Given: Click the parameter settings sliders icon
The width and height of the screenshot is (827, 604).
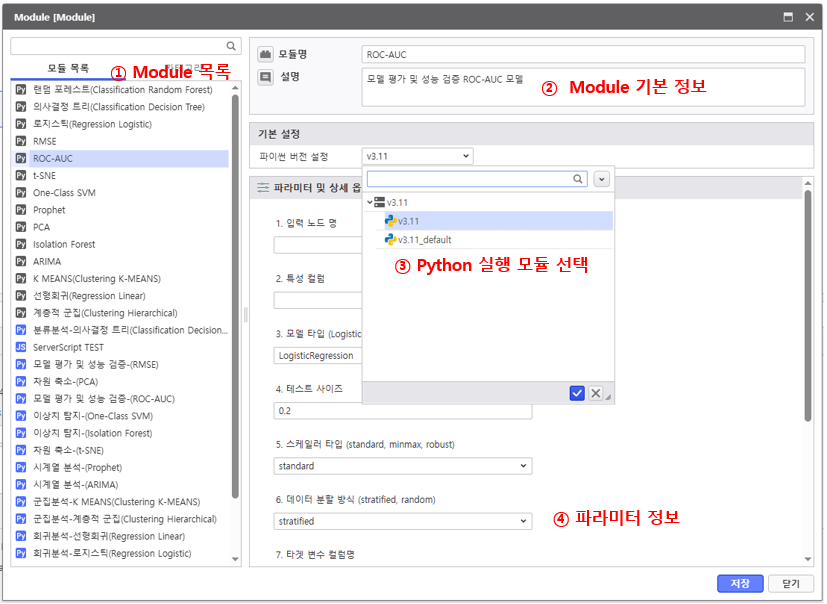Looking at the screenshot, I should 264,187.
